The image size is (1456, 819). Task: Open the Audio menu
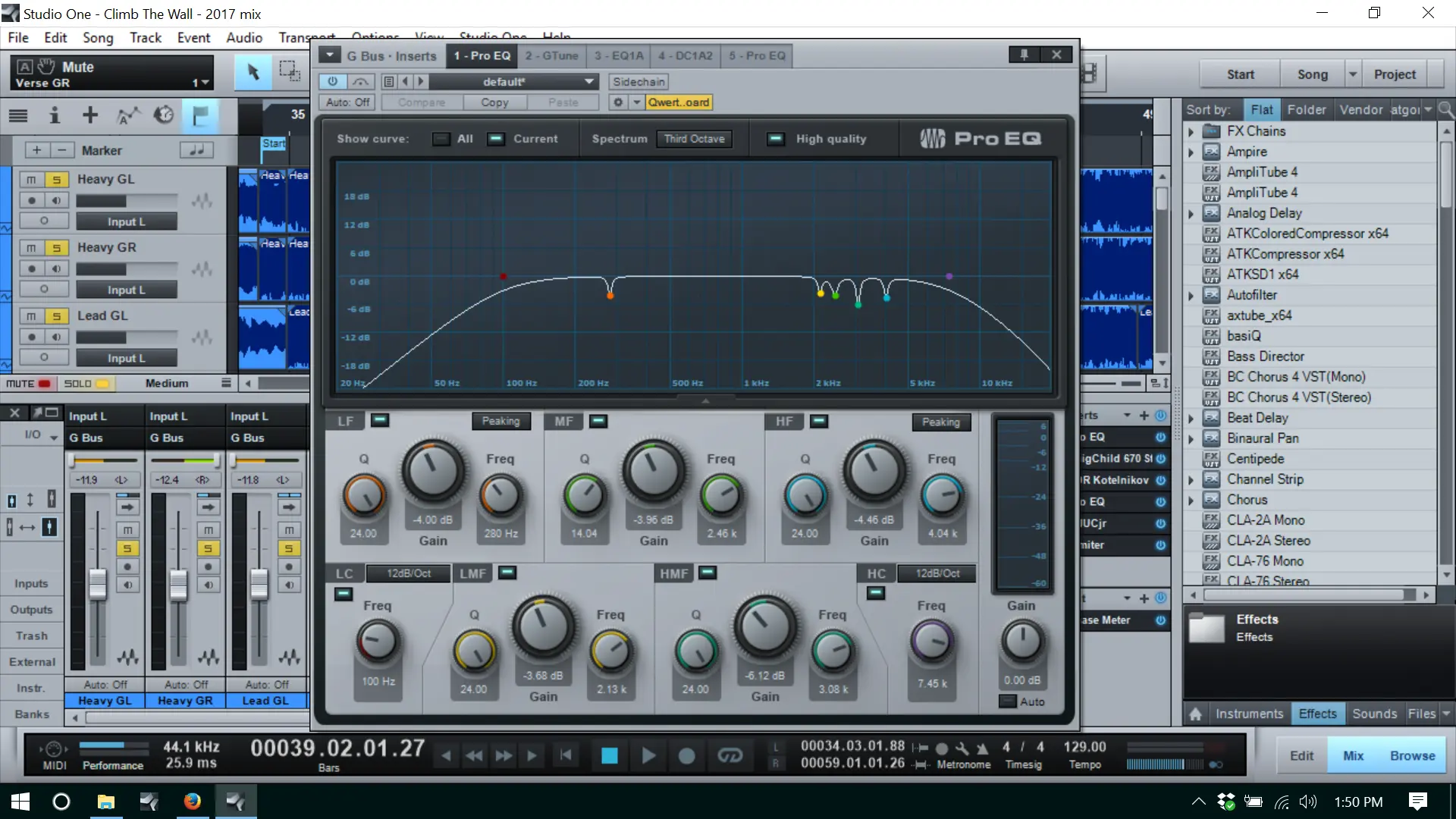pyautogui.click(x=244, y=37)
